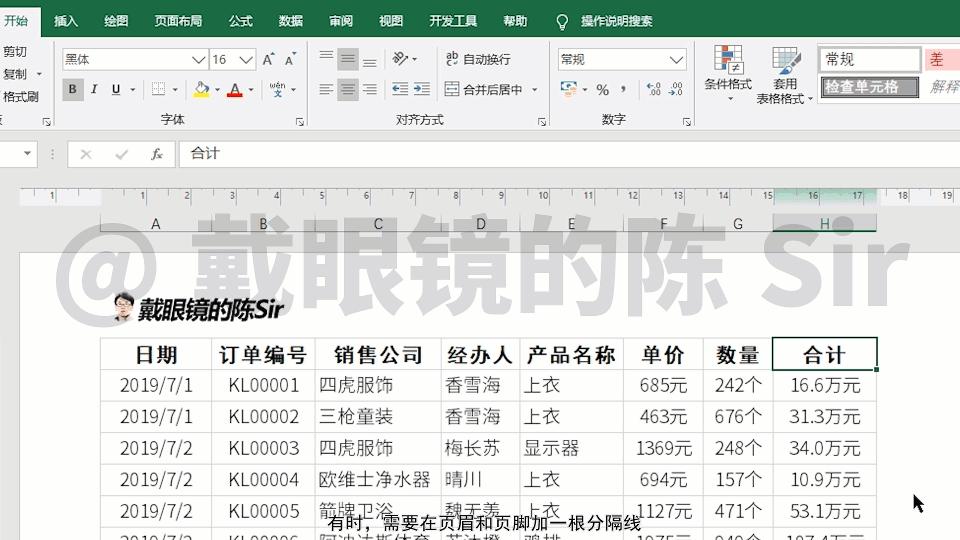
Task: Click Decrease Decimal icon
Action: [675, 89]
